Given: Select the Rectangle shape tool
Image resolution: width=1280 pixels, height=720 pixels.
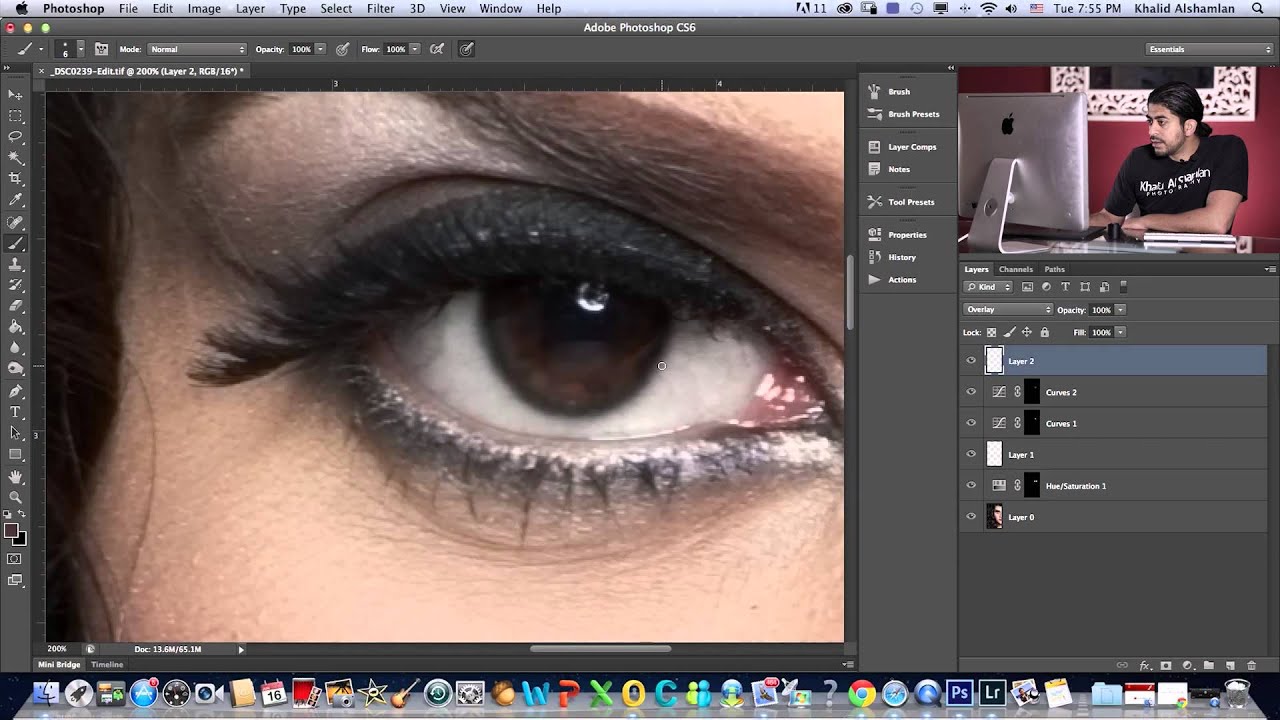Looking at the screenshot, I should (15, 454).
